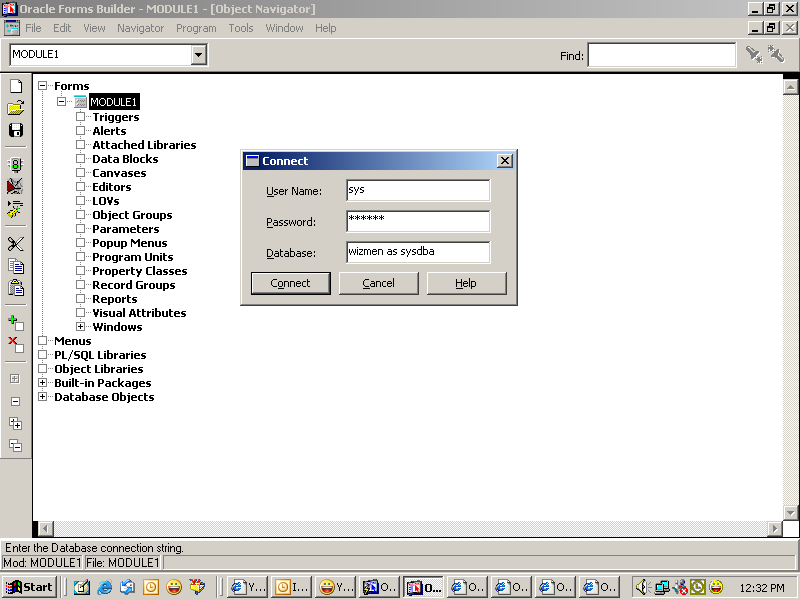Screen dimensions: 800x600
Task: Click the vertical scrollbar down arrow
Action: tap(790, 512)
